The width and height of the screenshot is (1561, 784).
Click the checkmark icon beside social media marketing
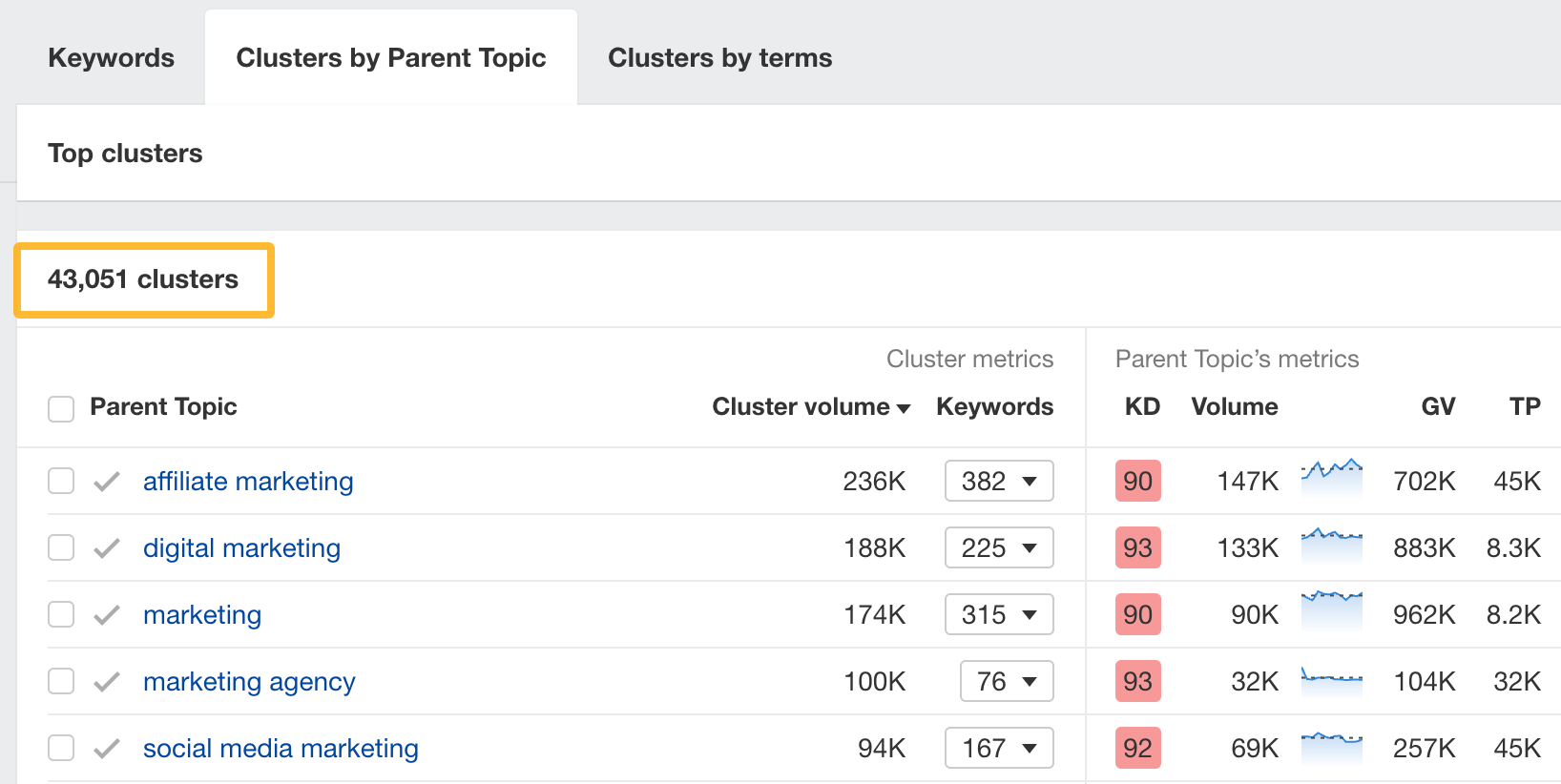pos(107,749)
